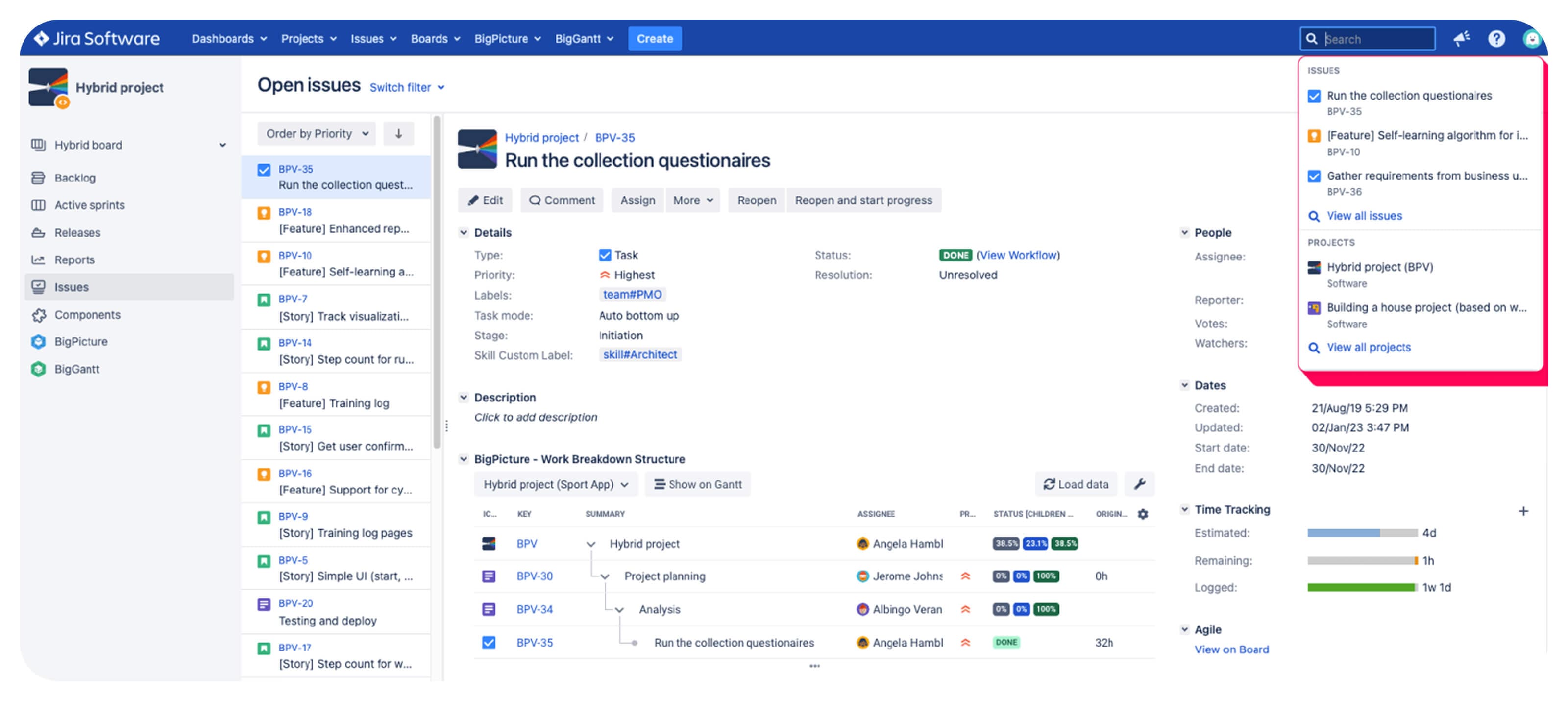Click to add description text
The width and height of the screenshot is (1568, 701).
(536, 417)
